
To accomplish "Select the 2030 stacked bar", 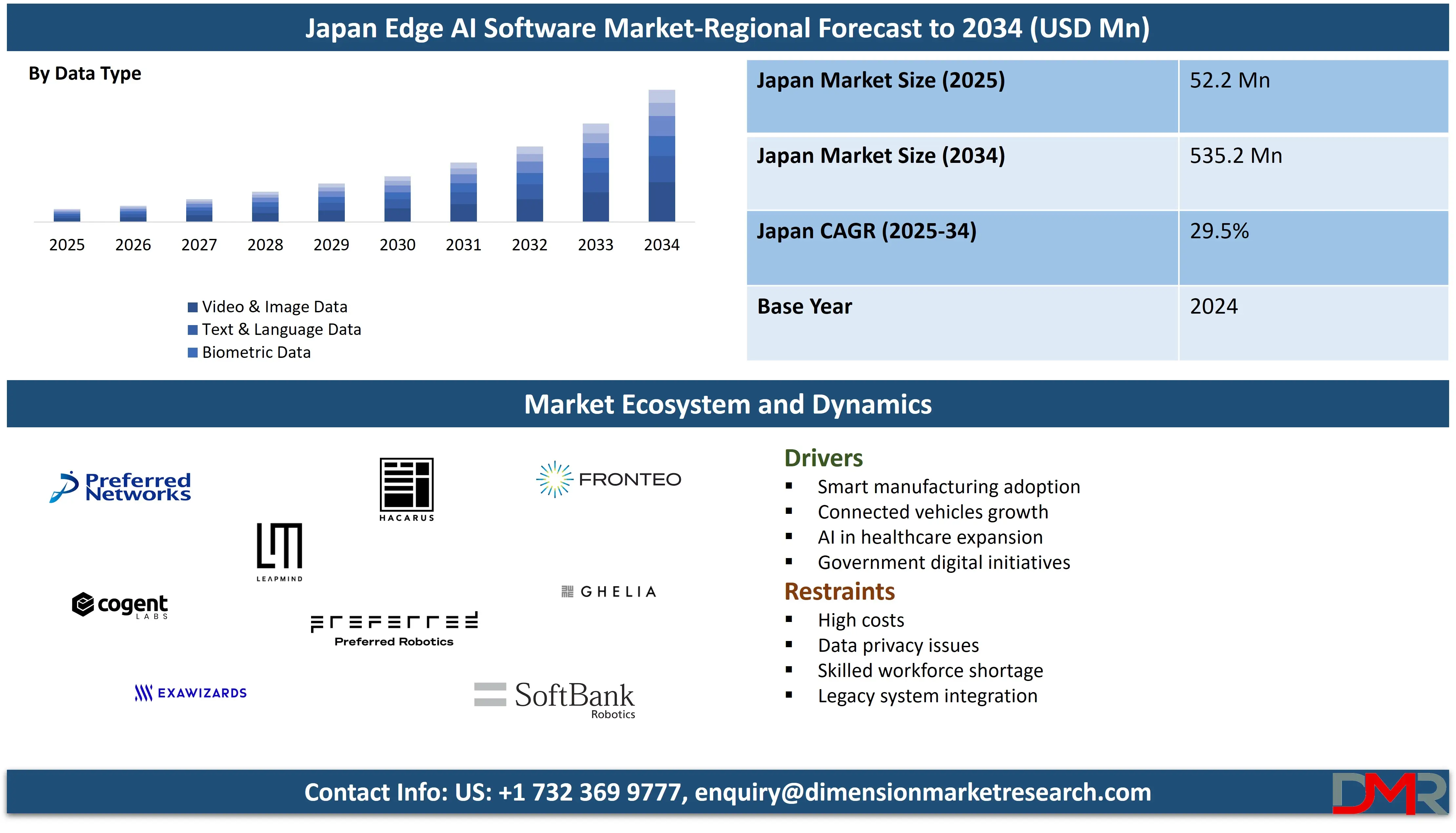I will [398, 199].
